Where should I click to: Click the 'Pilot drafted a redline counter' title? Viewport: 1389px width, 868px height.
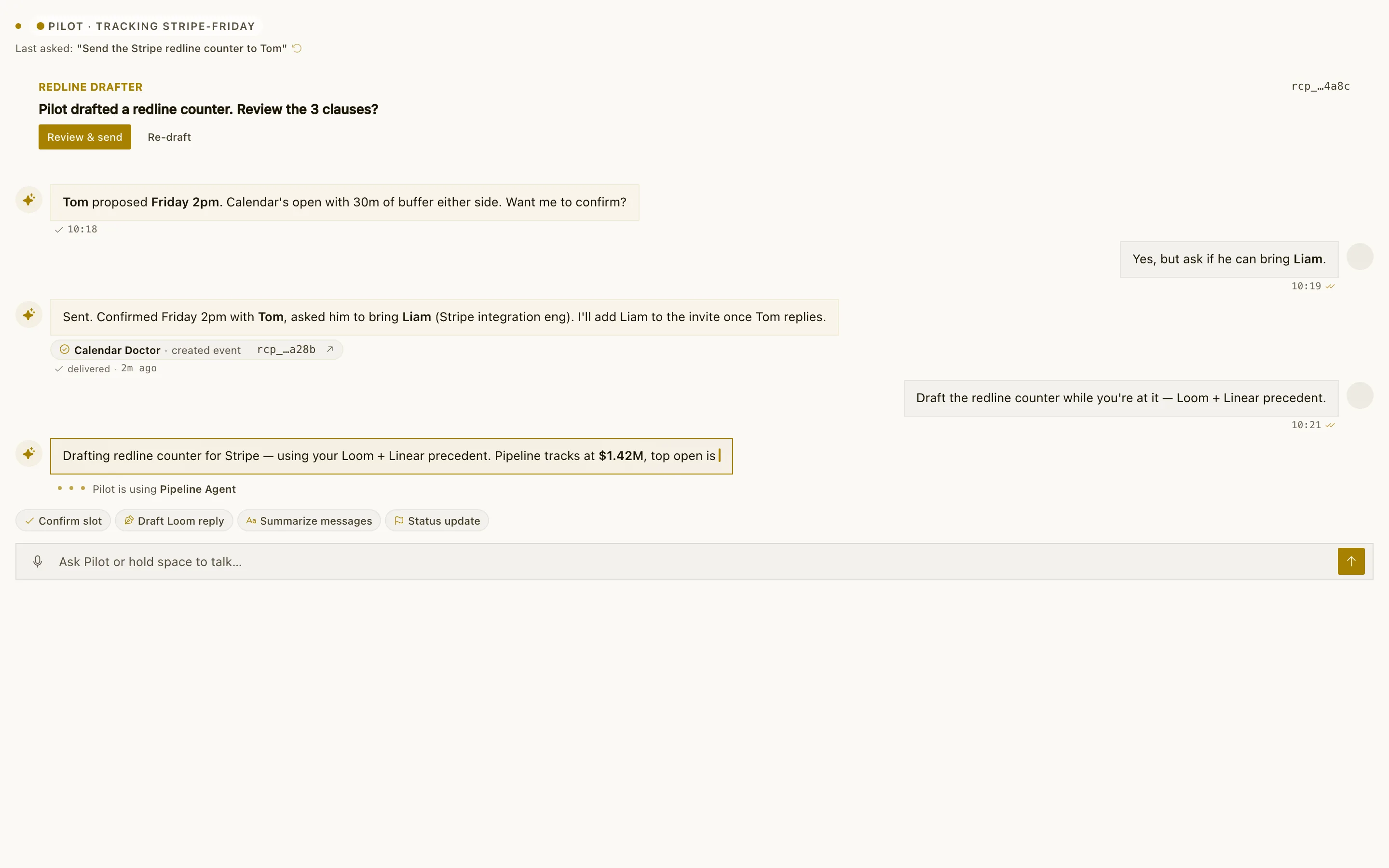(x=208, y=109)
